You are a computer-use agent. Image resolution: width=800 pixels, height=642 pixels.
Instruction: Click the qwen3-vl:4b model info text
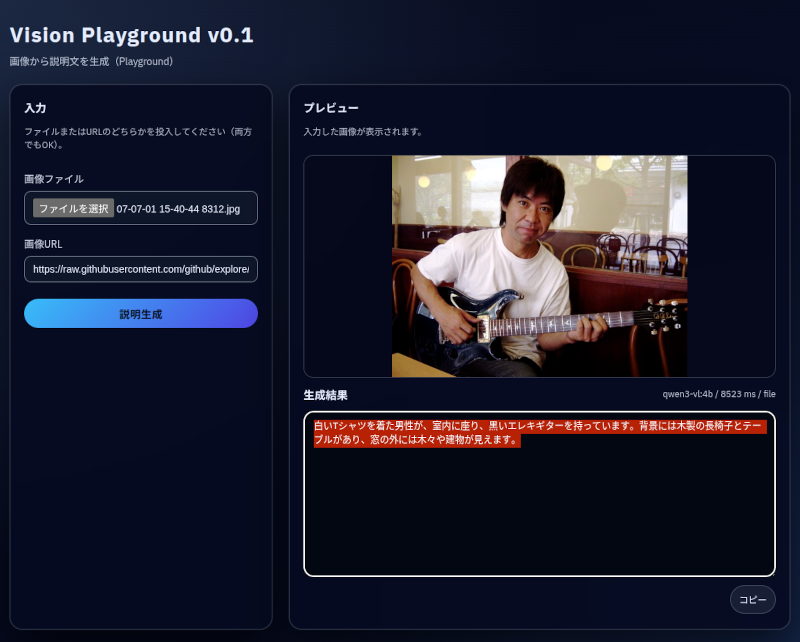(718, 395)
